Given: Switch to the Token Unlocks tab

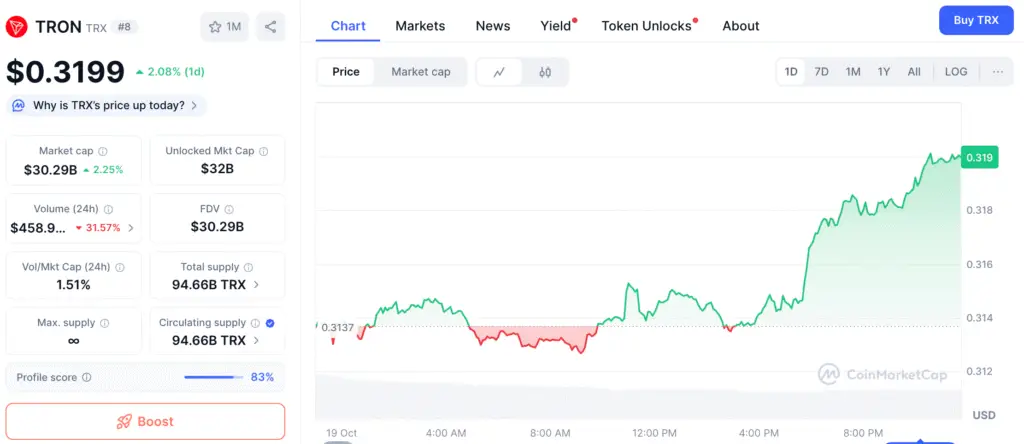Looking at the screenshot, I should [x=646, y=26].
